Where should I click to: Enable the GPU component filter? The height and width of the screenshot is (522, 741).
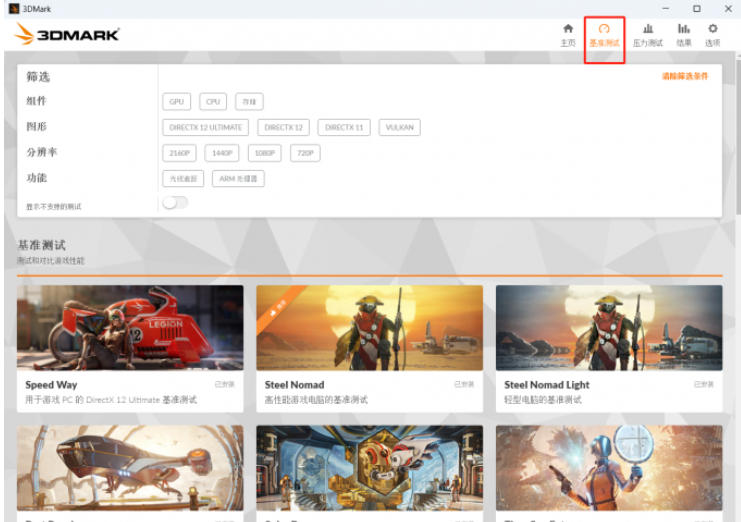(x=176, y=101)
